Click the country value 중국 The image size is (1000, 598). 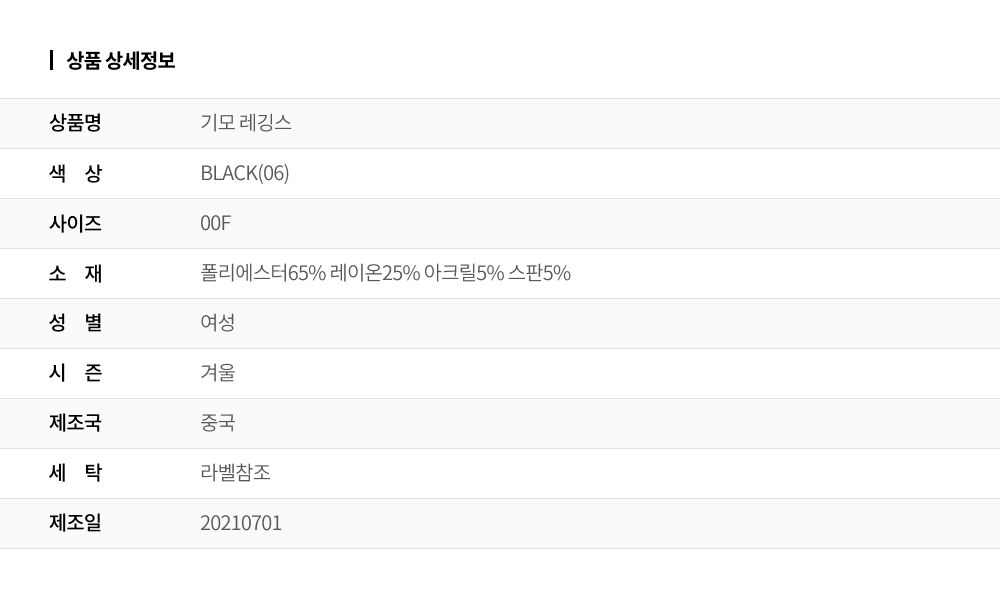click(218, 423)
